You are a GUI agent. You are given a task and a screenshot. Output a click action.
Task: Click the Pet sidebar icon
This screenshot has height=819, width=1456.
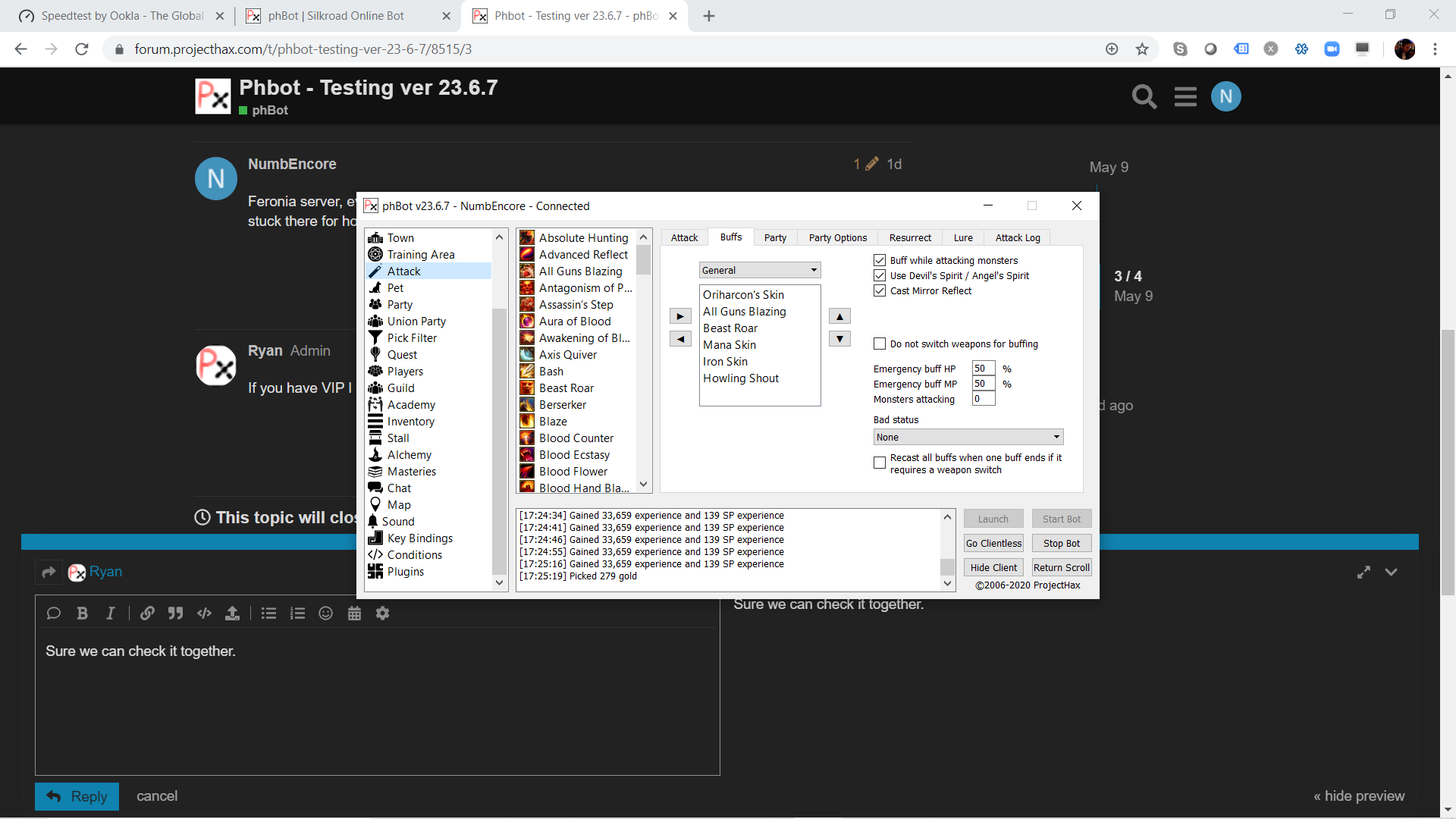(375, 288)
